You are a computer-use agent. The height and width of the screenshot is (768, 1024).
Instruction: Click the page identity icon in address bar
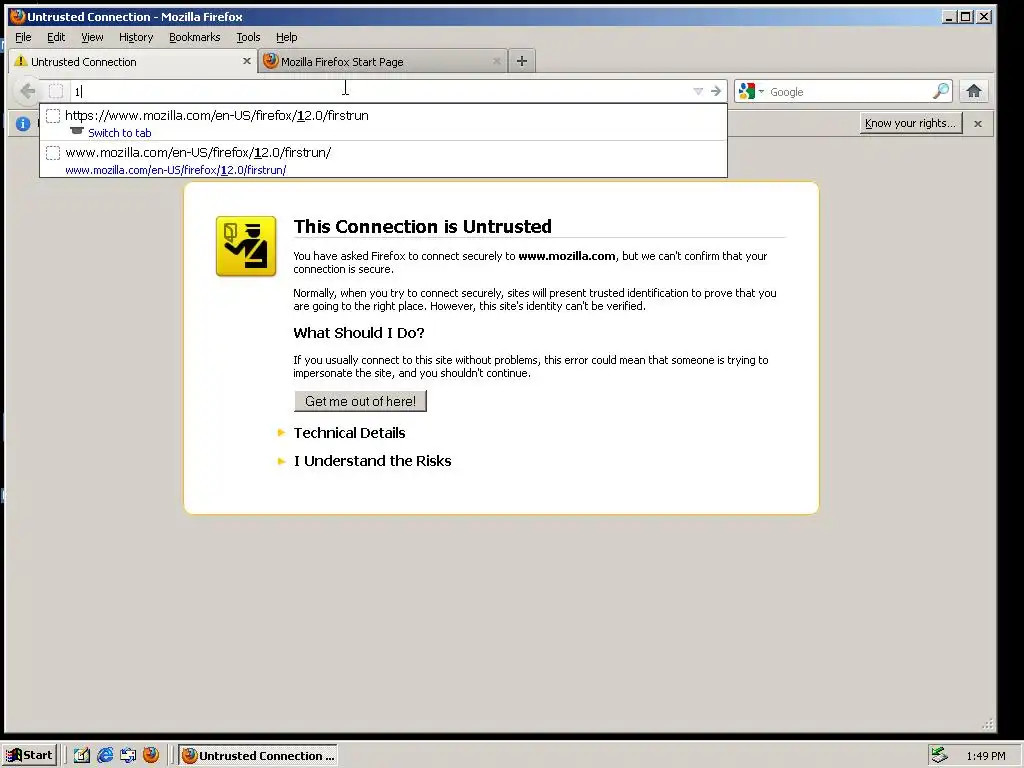pyautogui.click(x=56, y=91)
